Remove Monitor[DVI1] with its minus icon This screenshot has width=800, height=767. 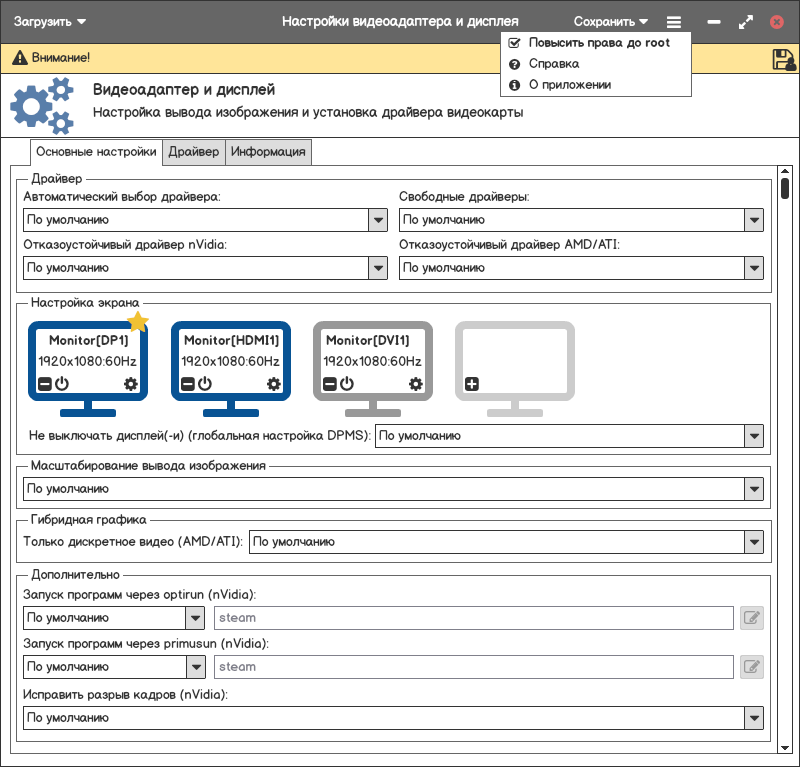[329, 384]
